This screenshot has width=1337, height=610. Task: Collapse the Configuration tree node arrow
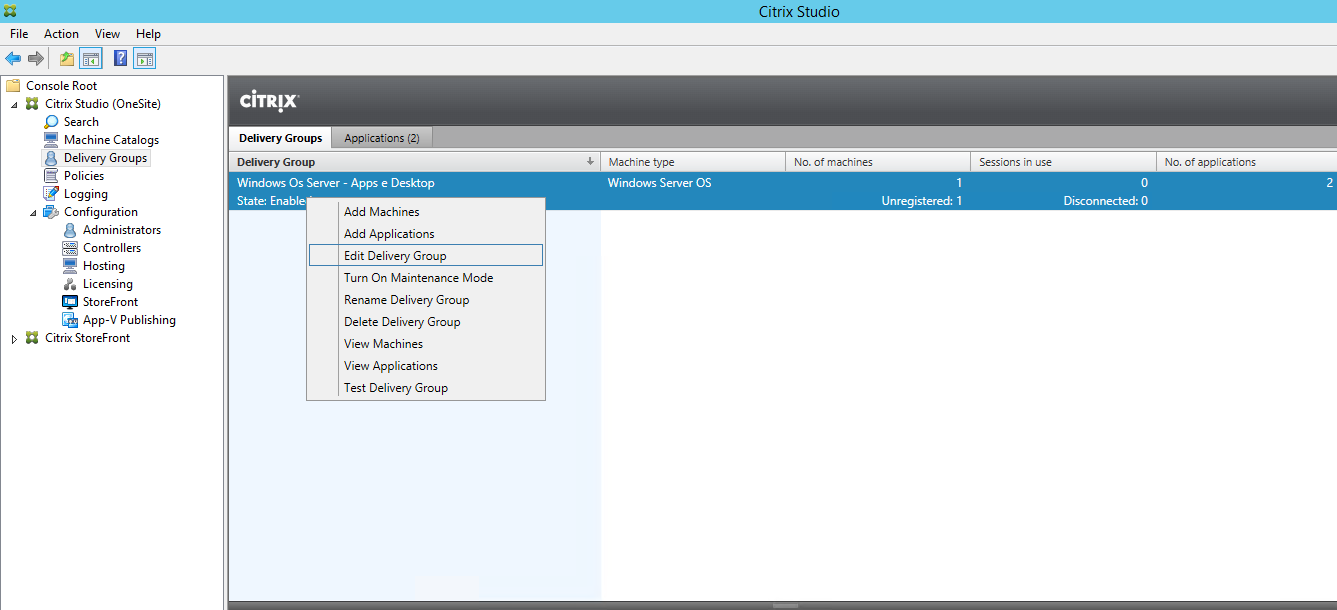point(33,212)
